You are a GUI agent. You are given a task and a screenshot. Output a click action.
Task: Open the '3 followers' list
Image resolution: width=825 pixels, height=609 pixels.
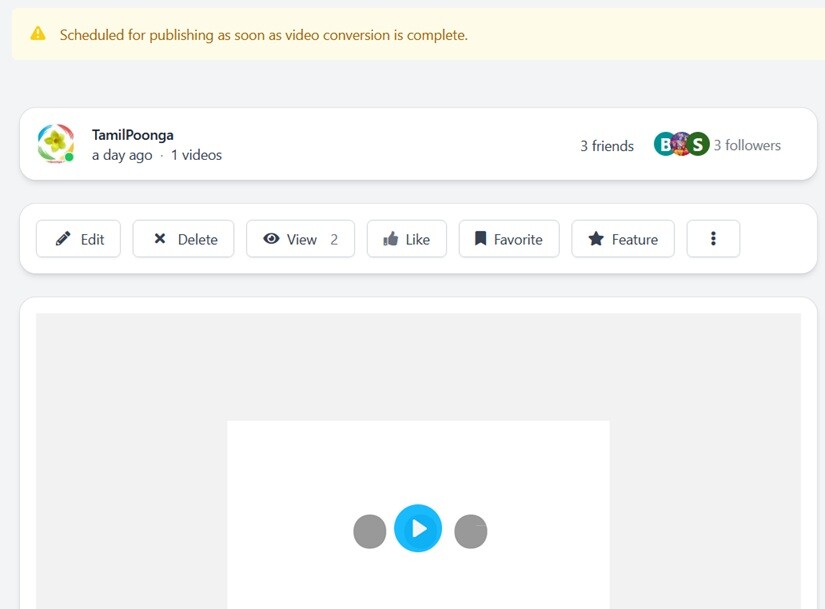coord(747,145)
